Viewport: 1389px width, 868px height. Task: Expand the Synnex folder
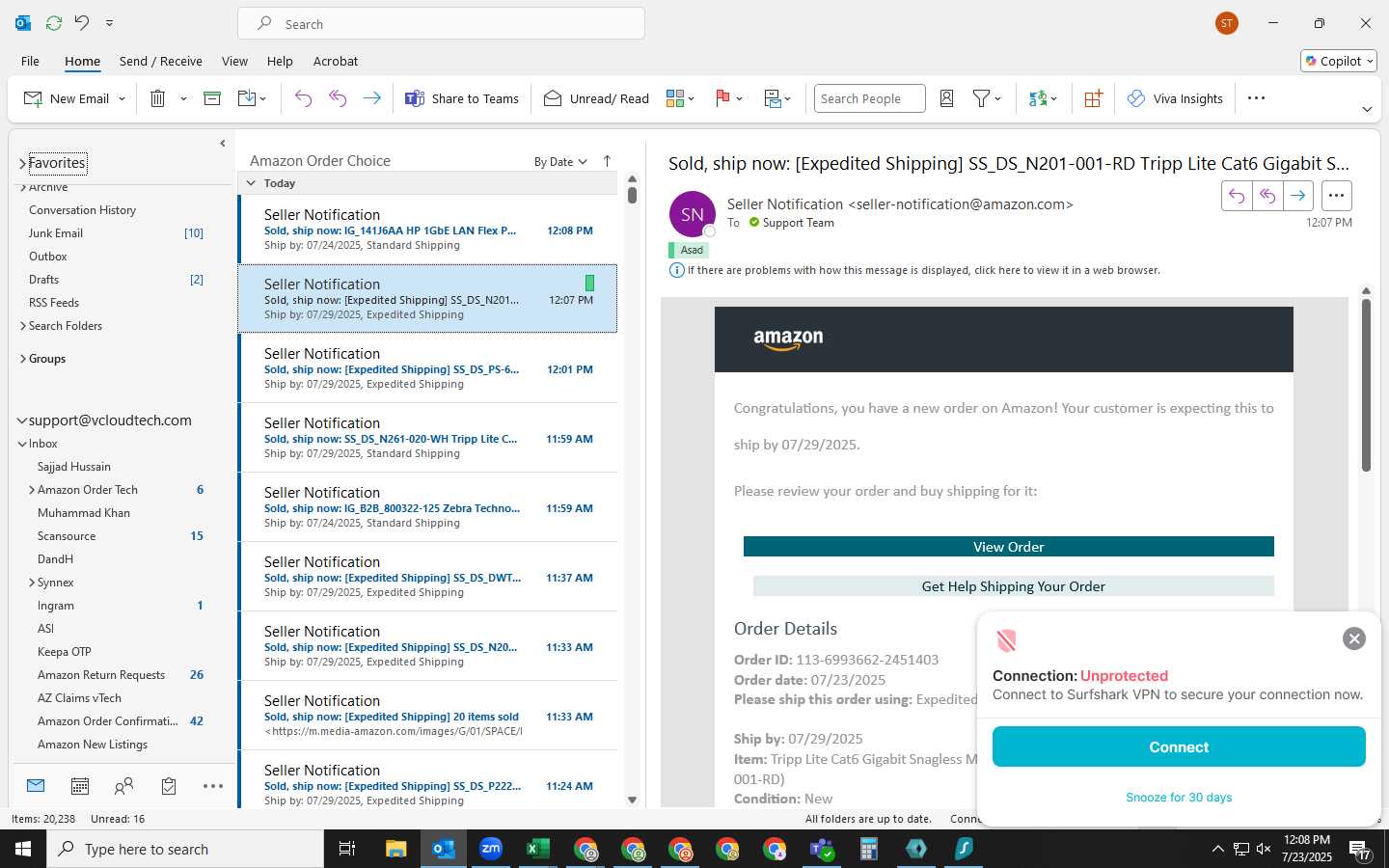tap(32, 583)
